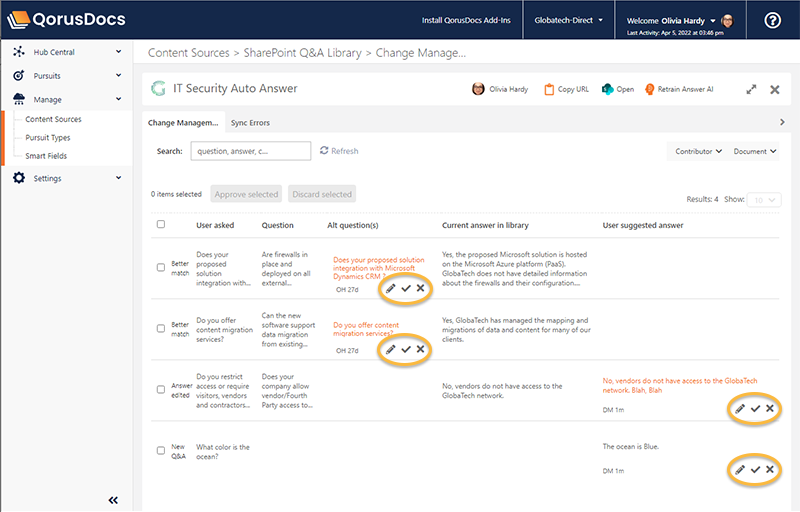Edit suggested answer 'No, vendors do not have access'
800x512 pixels.
(x=740, y=409)
